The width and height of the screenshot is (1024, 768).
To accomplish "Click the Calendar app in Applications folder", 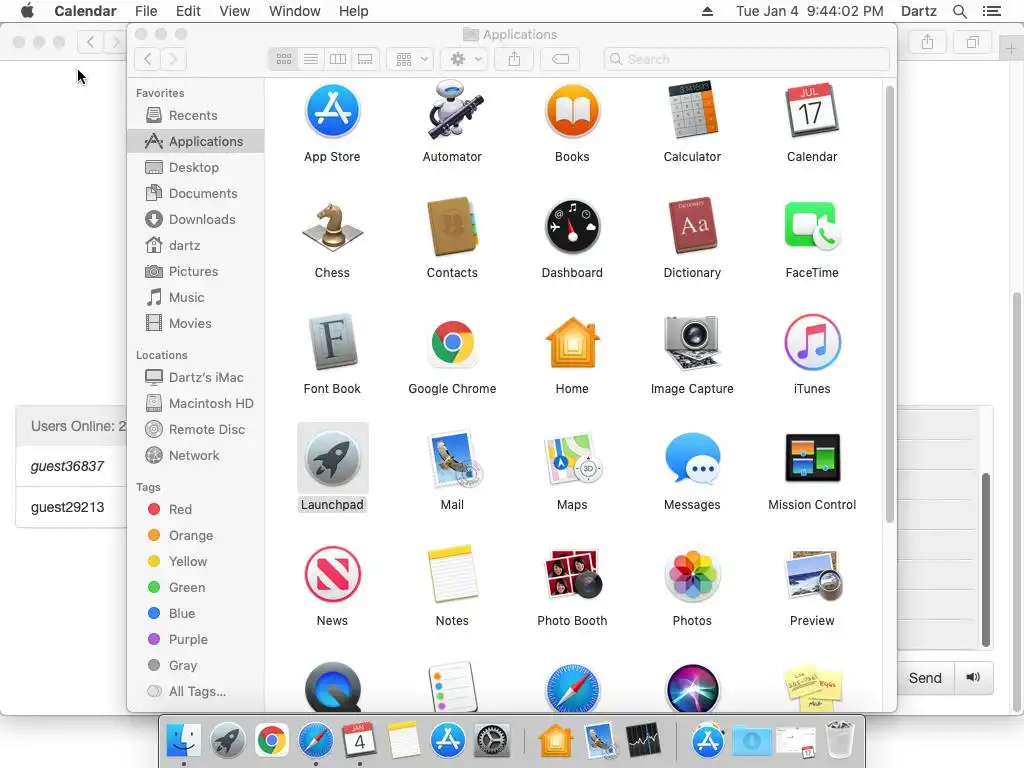I will click(812, 110).
